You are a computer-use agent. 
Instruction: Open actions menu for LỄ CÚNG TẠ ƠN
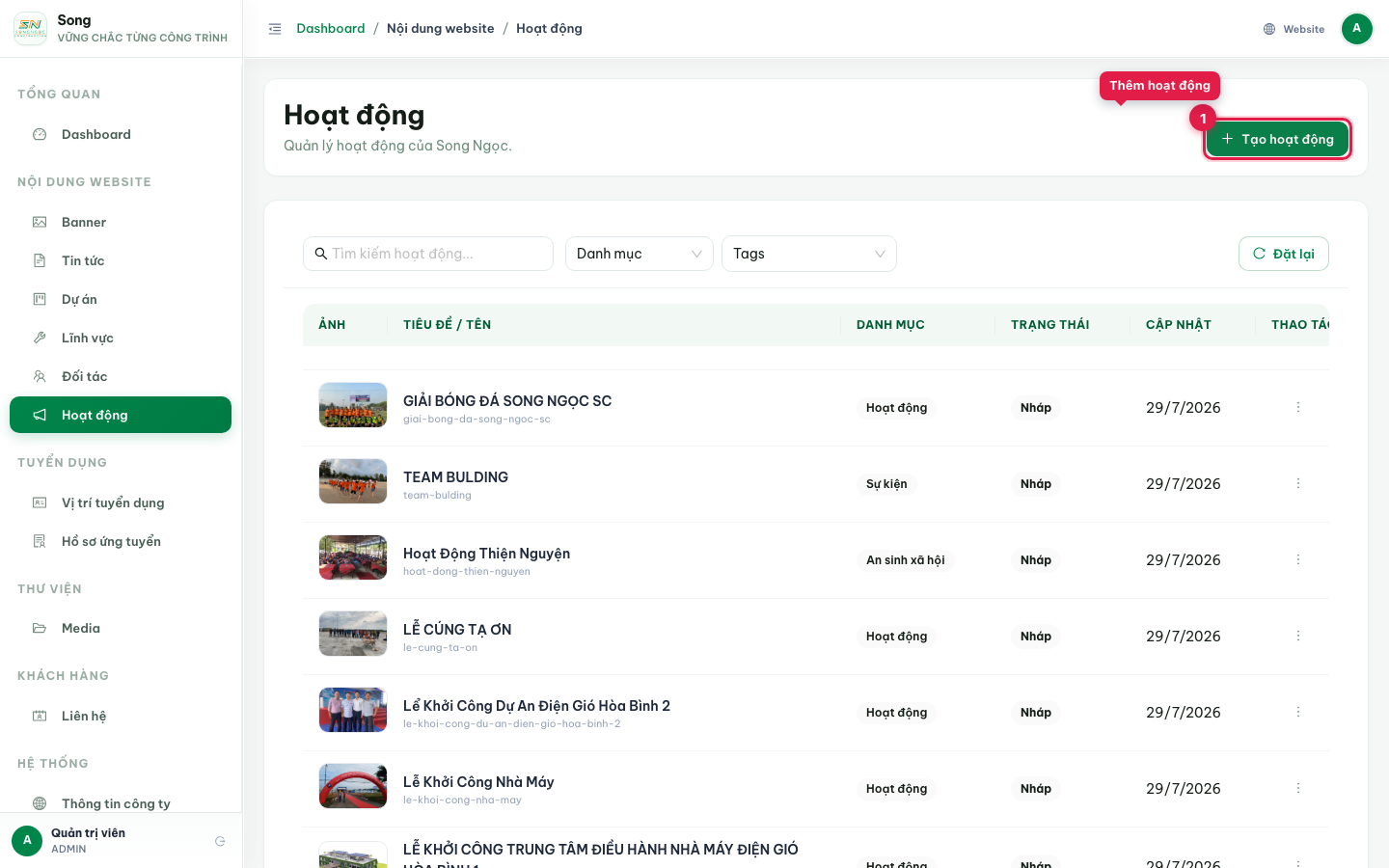coord(1298,636)
